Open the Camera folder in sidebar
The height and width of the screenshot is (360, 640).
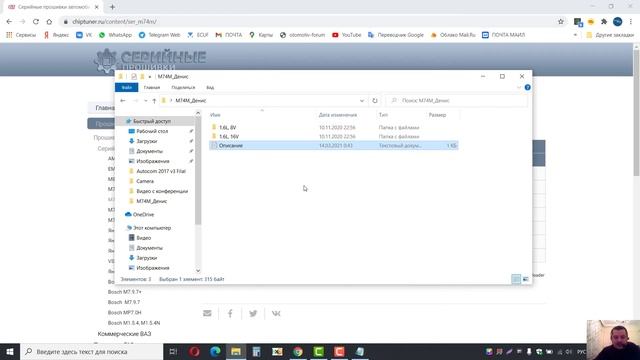[x=145, y=181]
